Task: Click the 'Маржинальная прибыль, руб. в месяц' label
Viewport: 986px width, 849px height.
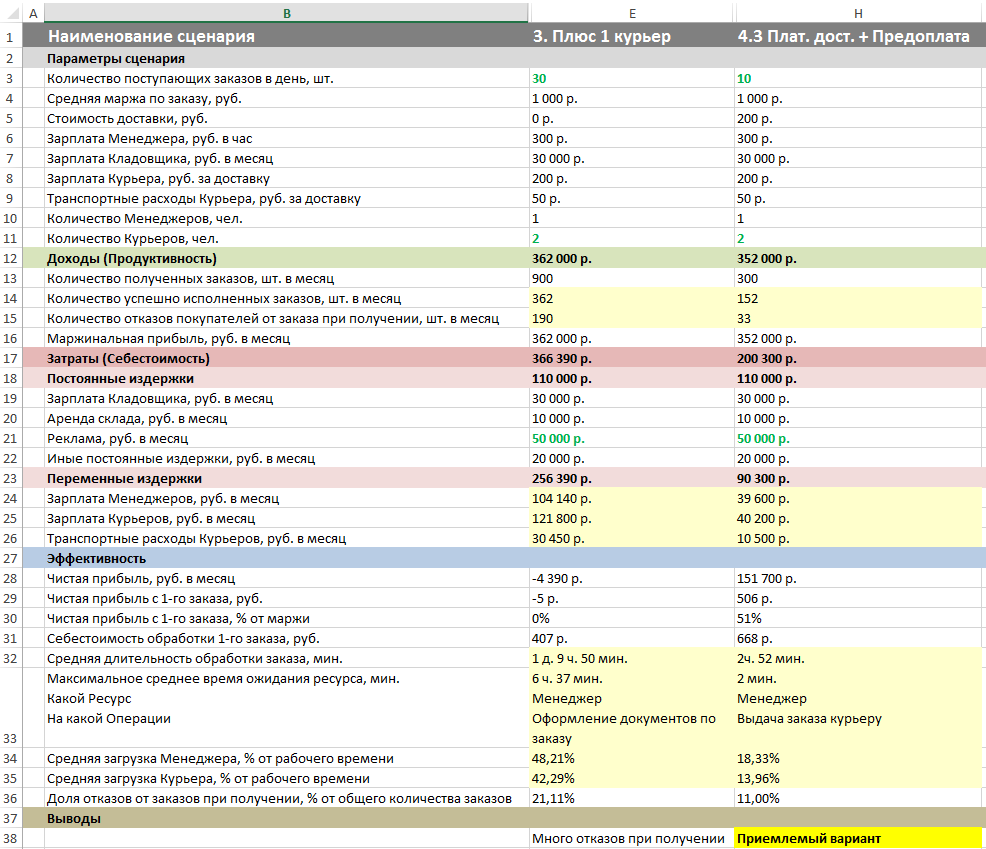Action: point(169,339)
